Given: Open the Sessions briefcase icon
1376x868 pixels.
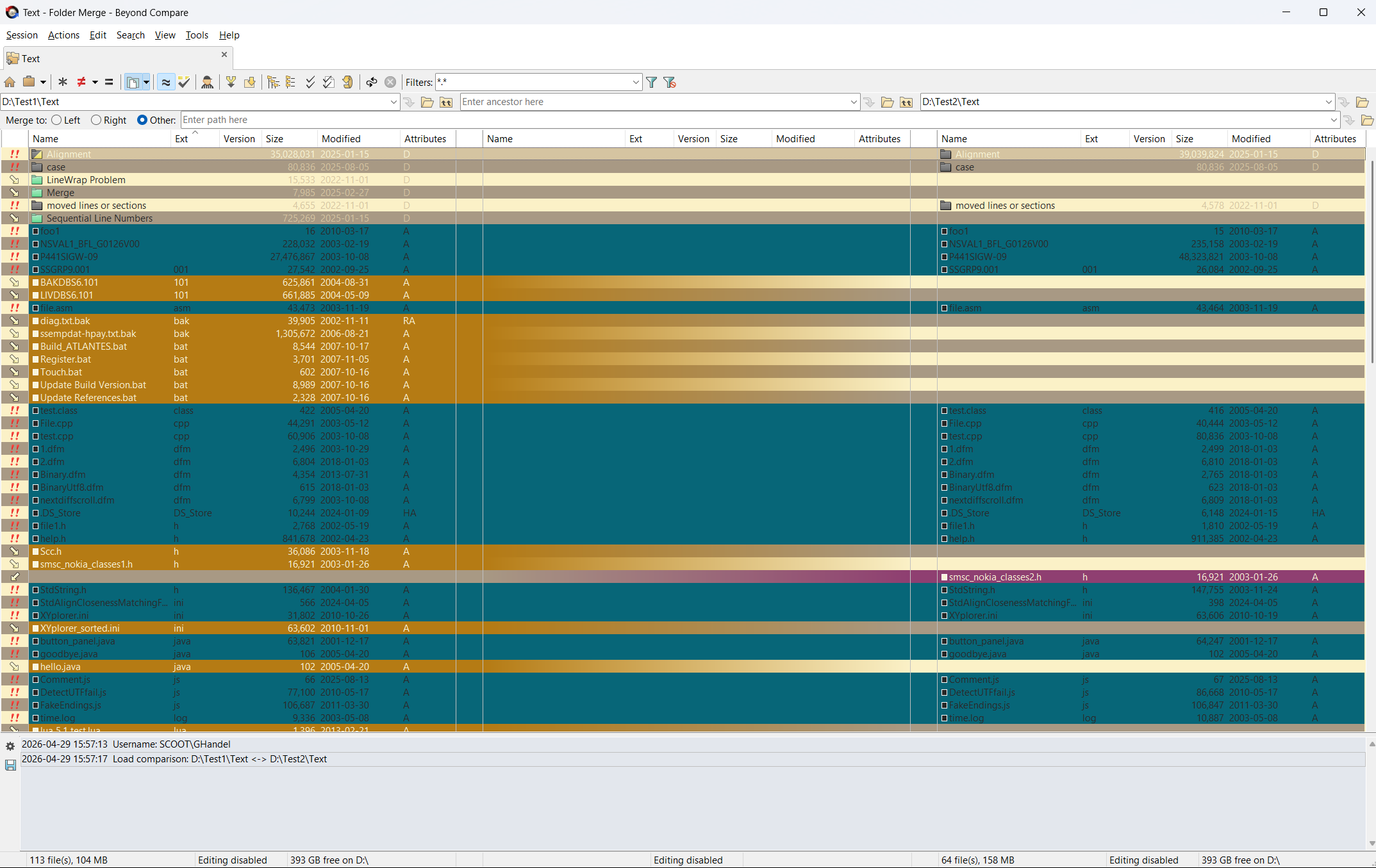Looking at the screenshot, I should pyautogui.click(x=29, y=82).
